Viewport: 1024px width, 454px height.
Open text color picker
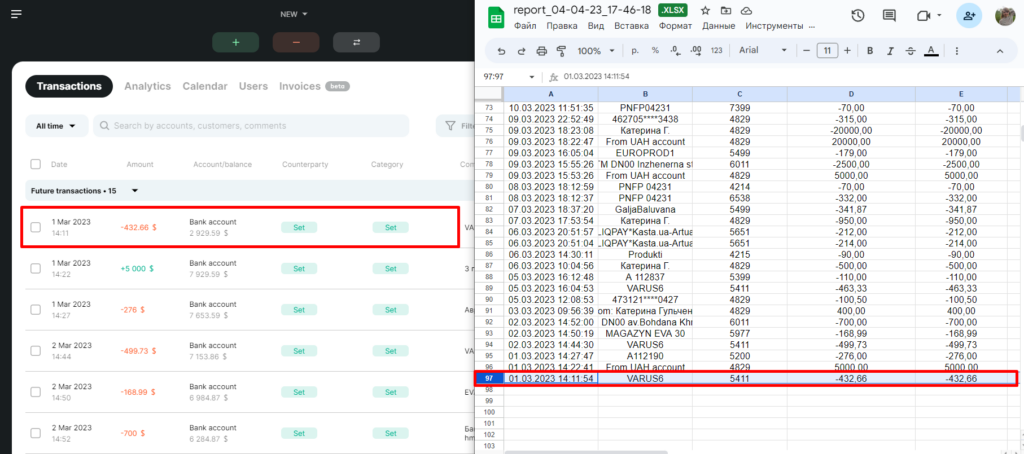931,51
